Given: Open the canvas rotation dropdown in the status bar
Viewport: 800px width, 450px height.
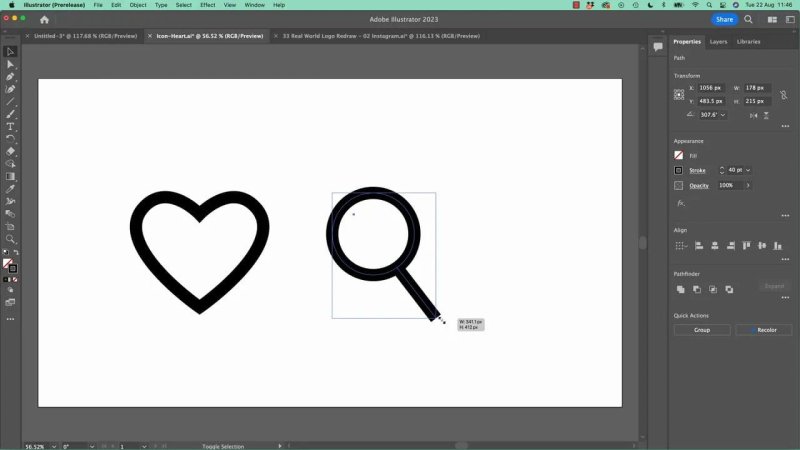Looking at the screenshot, I should click(x=92, y=446).
